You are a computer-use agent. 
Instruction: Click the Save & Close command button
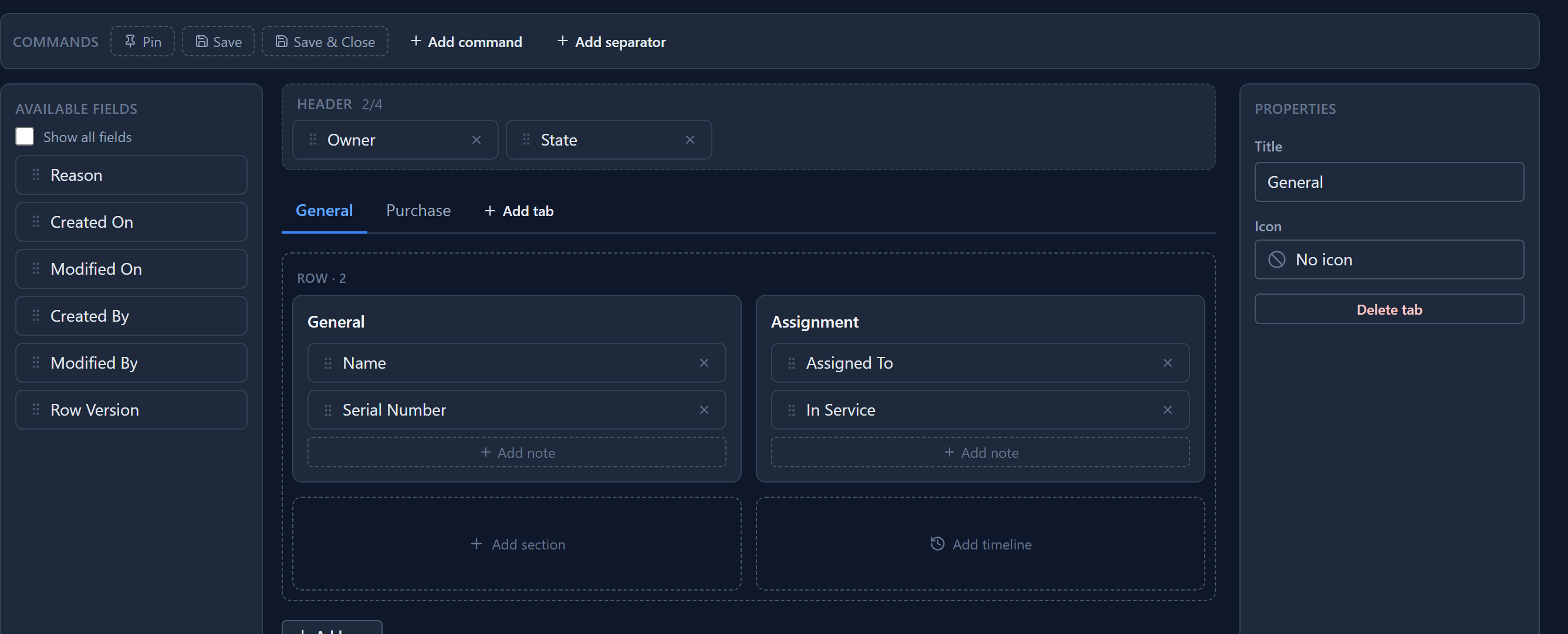tap(325, 42)
